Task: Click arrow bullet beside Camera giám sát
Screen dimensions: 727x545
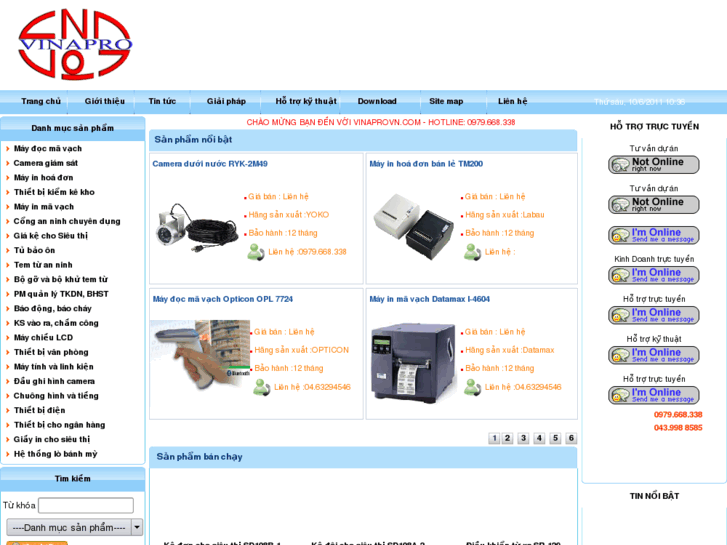Action: coord(7,163)
